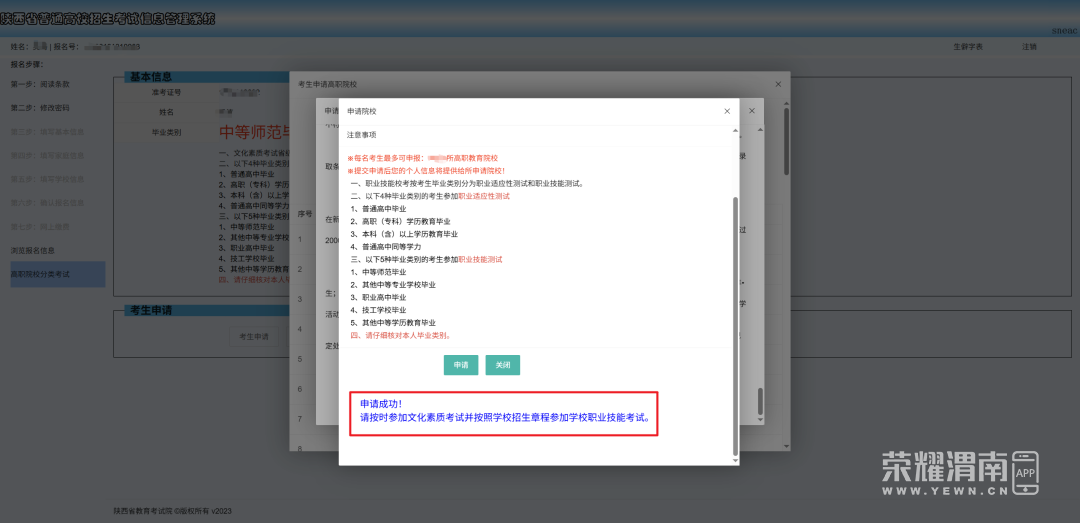Viewport: 1080px width, 523px height.
Task: Click the 注意事项 heading in the dialog
Action: coord(362,134)
